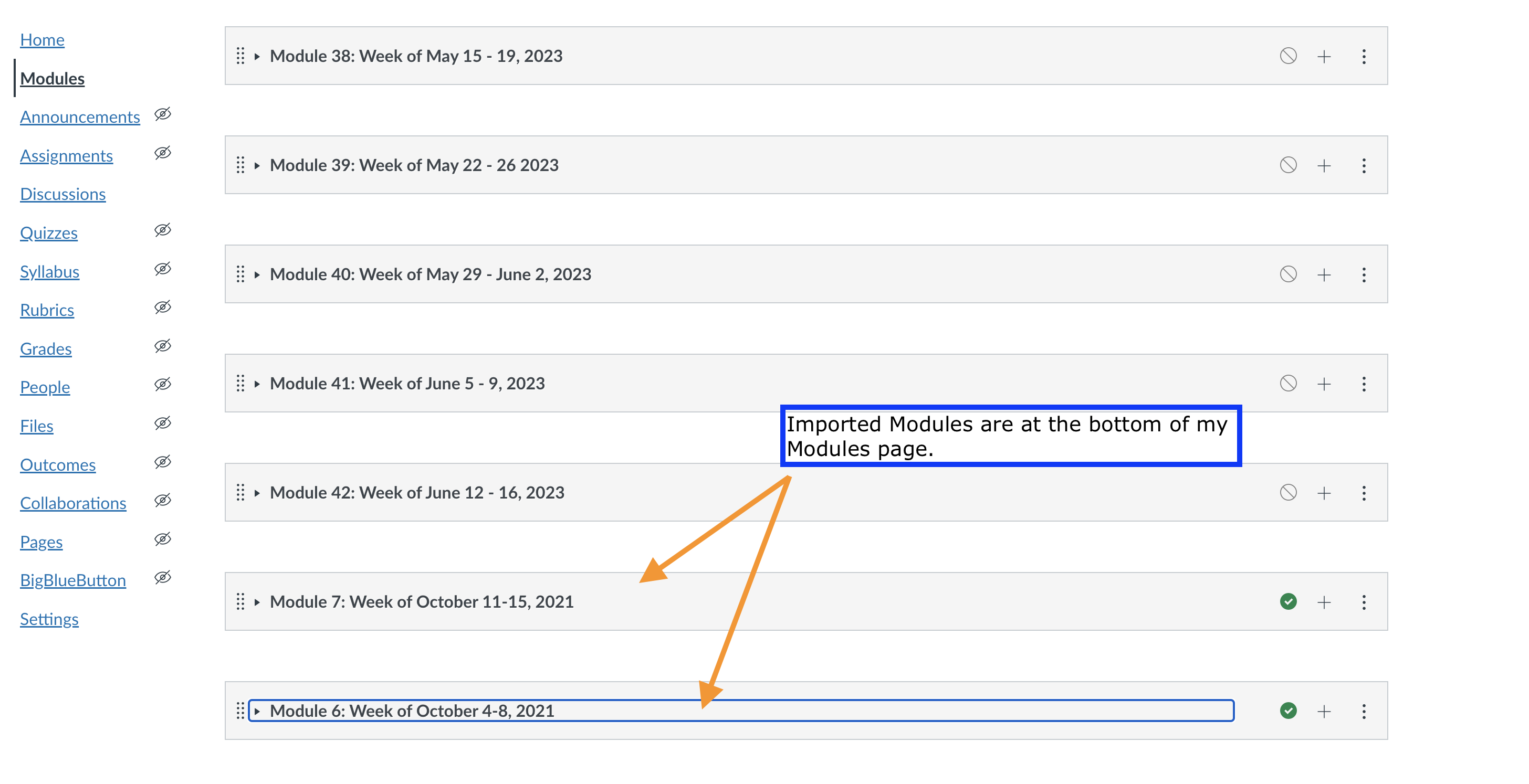The width and height of the screenshot is (1529, 784).
Task: Open the kebab menu for Module 7
Action: [1364, 602]
